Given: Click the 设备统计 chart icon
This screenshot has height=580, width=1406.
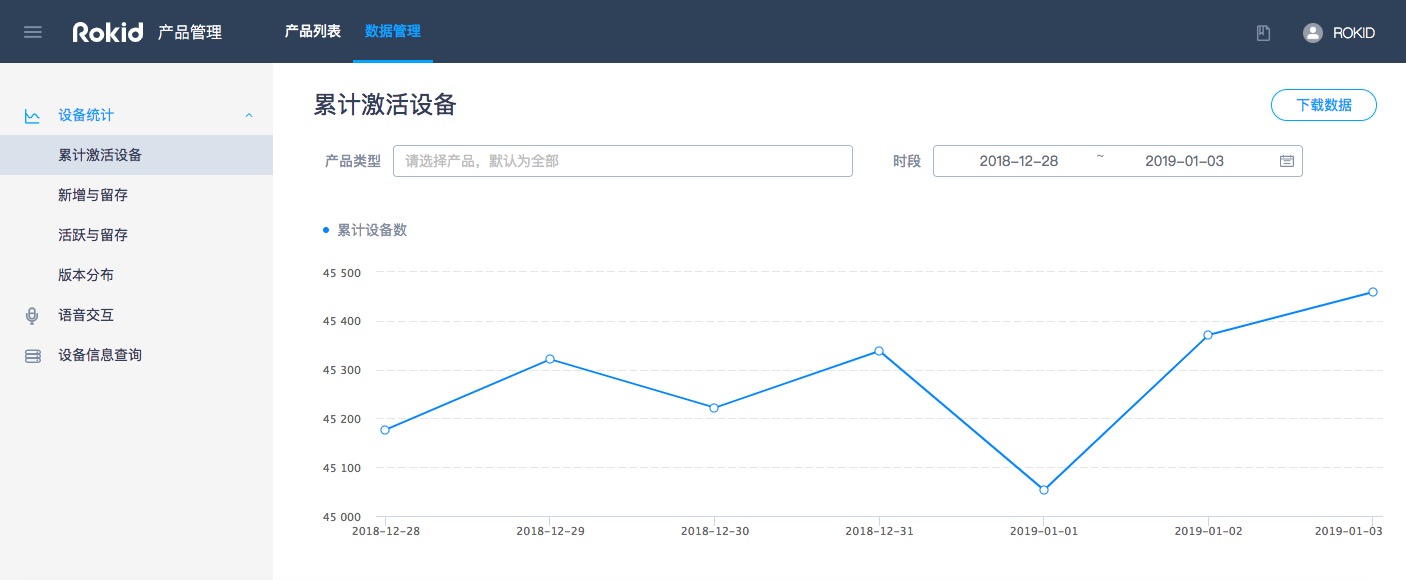Looking at the screenshot, I should click(33, 116).
